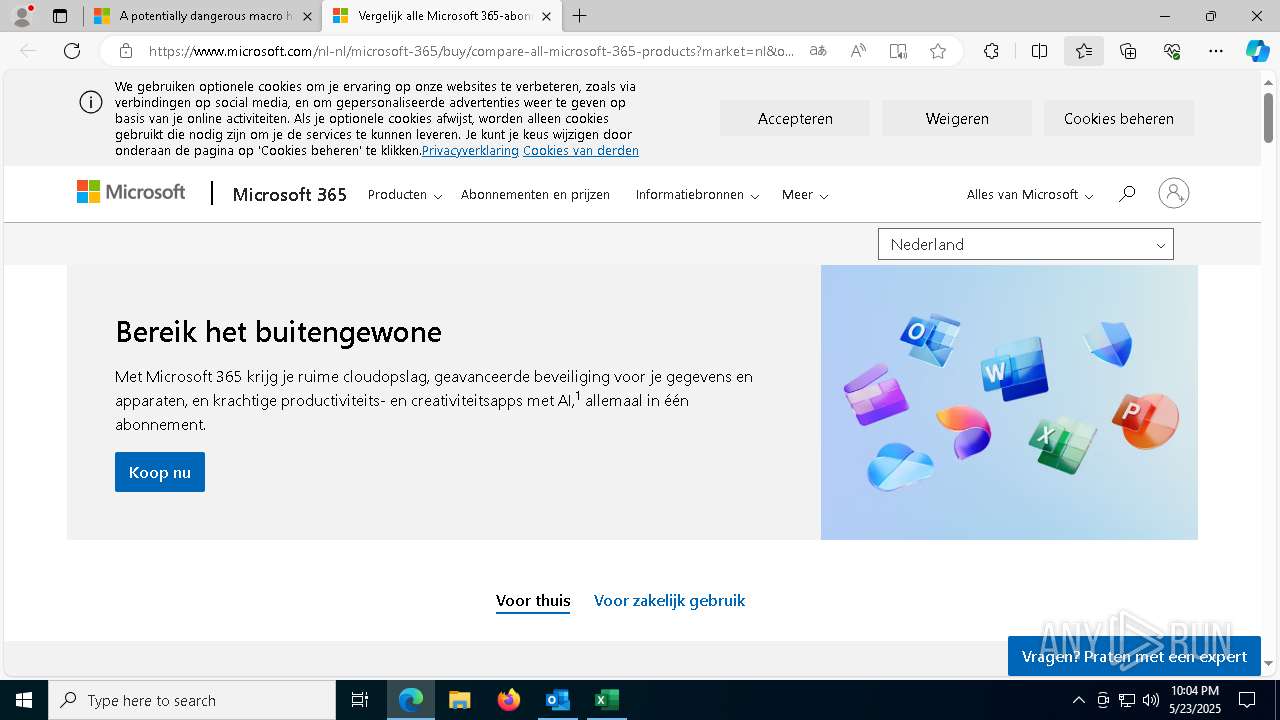1280x720 pixels.
Task: Open the collections icon
Action: [1128, 51]
